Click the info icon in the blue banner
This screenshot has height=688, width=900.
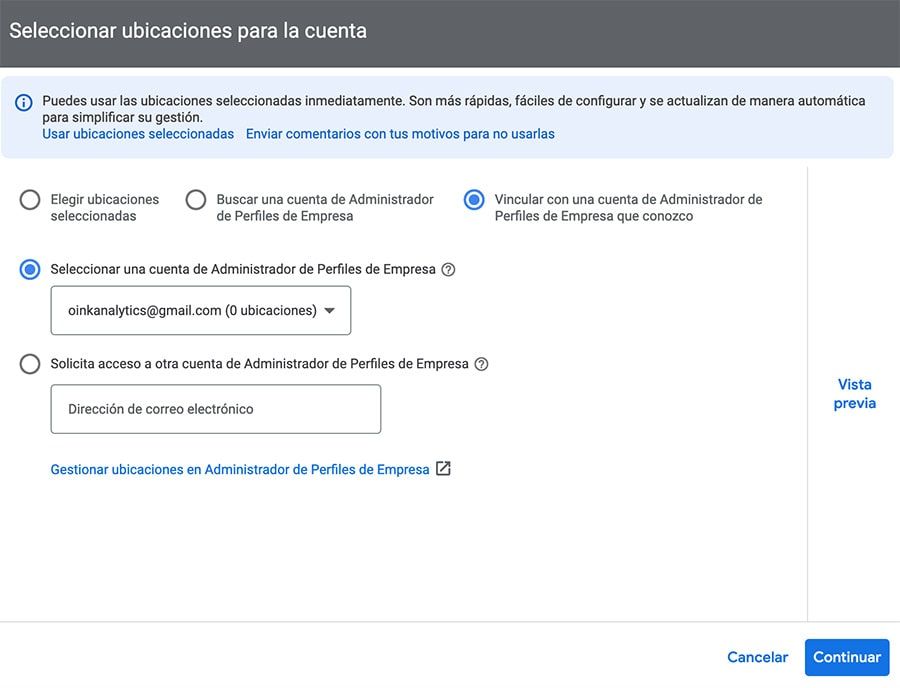coord(24,100)
